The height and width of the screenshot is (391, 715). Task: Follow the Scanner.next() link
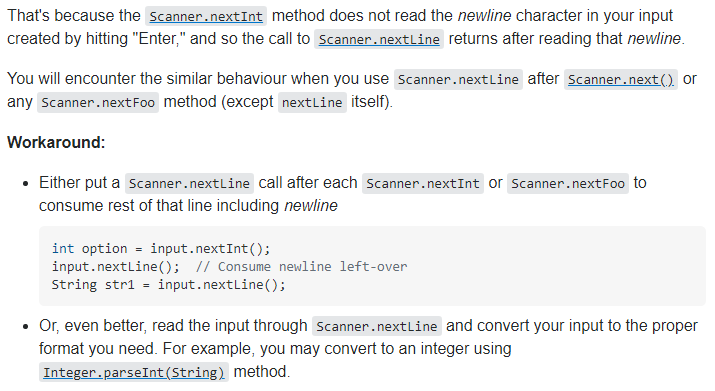point(621,79)
